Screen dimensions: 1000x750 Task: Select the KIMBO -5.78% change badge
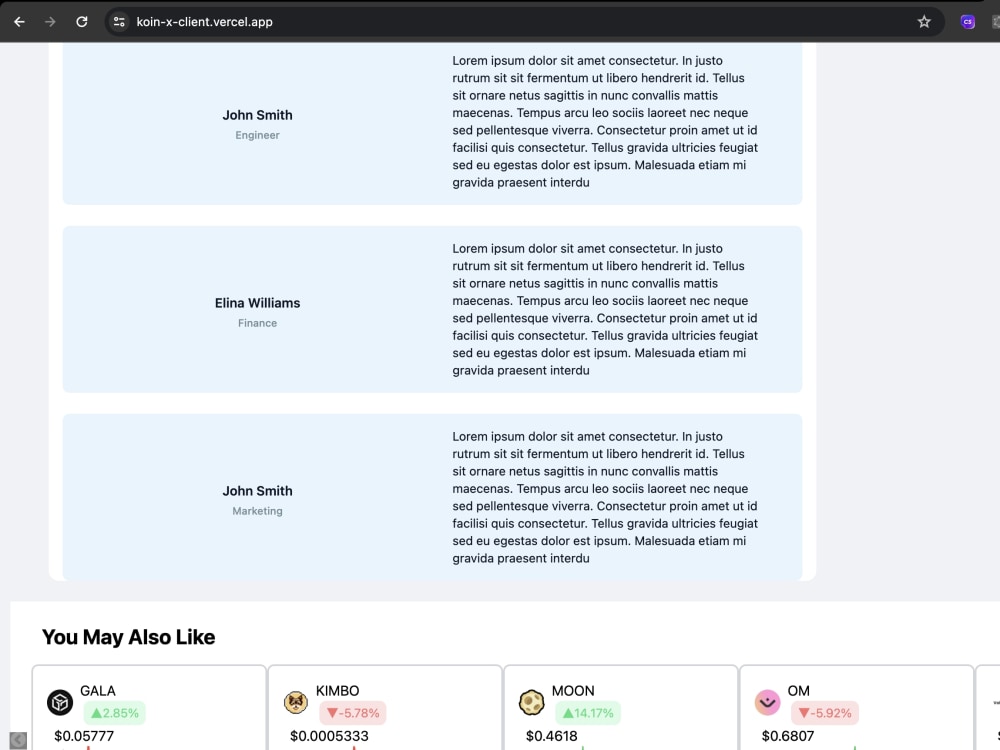353,713
